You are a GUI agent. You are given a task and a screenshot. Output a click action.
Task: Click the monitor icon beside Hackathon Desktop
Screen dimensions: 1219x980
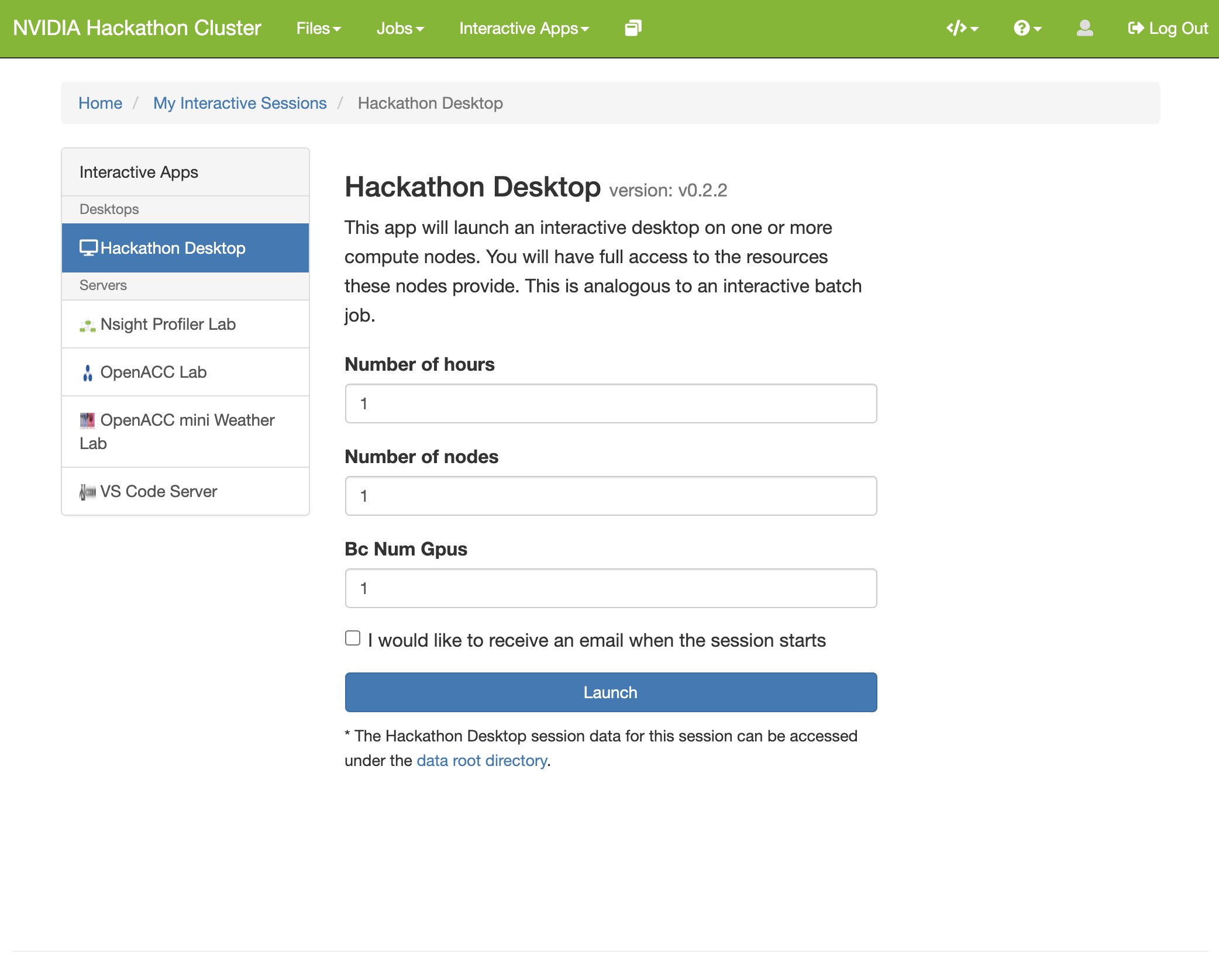[x=88, y=248]
